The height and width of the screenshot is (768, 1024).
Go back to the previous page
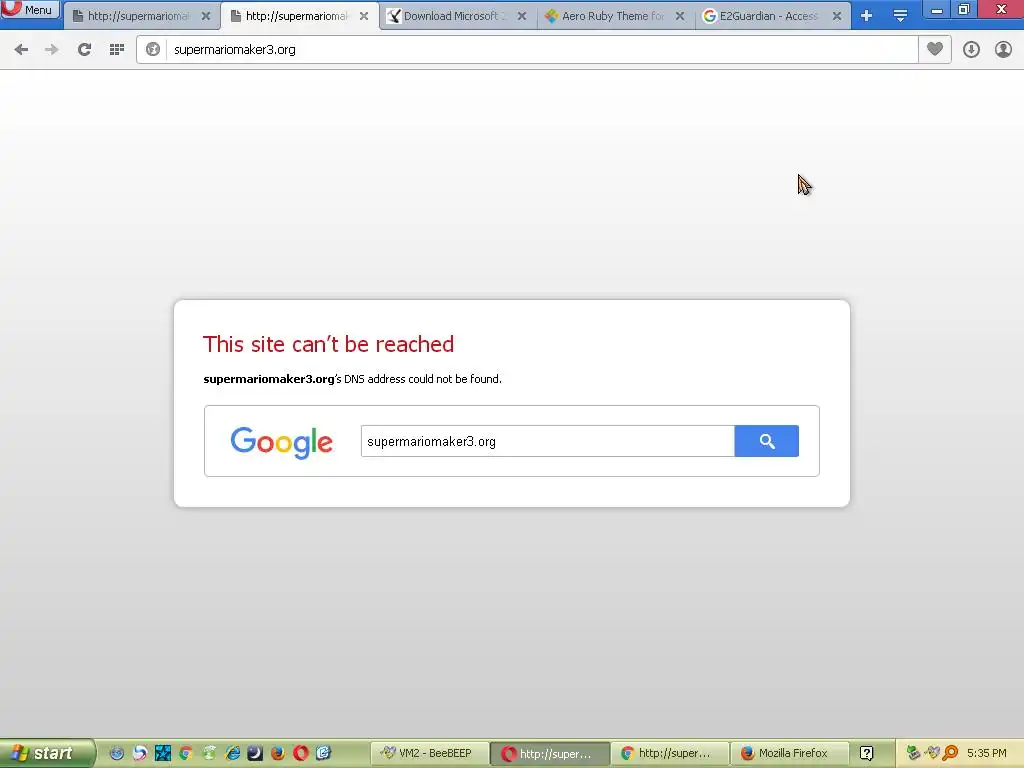click(x=21, y=50)
